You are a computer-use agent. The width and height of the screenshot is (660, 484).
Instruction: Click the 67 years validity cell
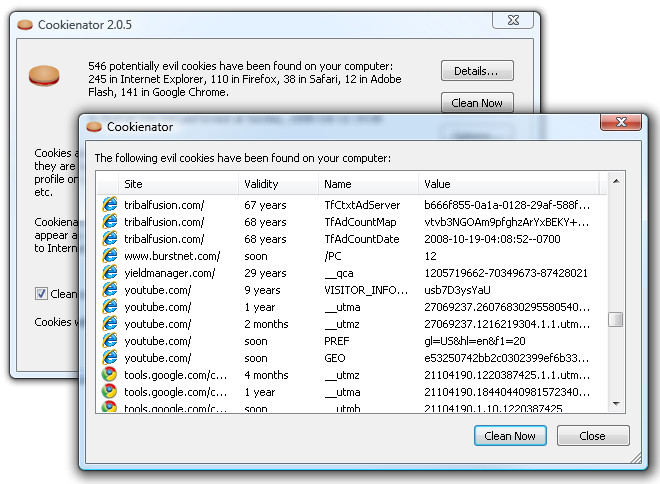[x=265, y=205]
